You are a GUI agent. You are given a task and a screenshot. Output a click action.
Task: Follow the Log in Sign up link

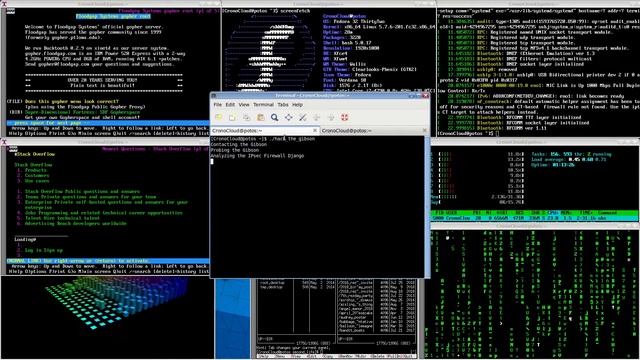(44, 250)
